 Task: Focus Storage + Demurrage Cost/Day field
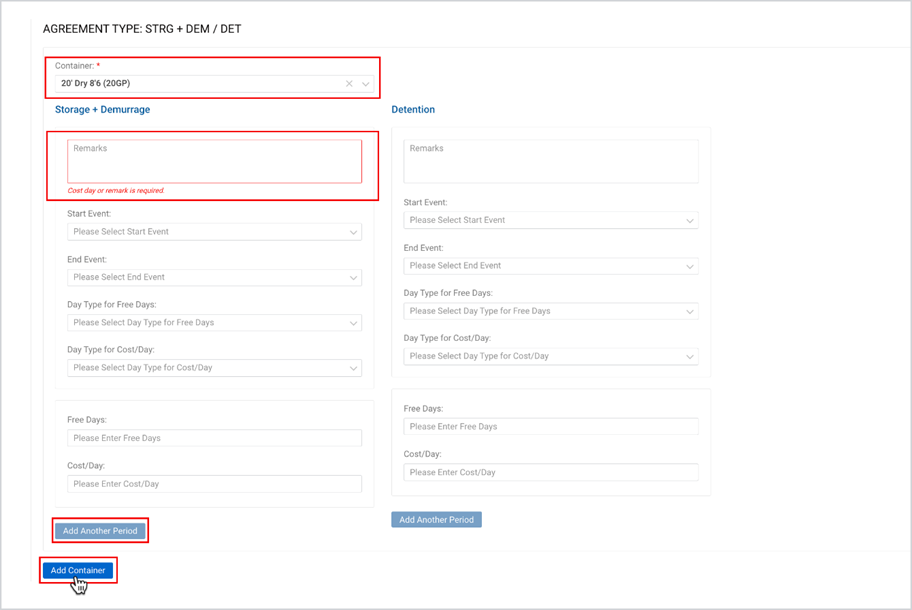214,484
